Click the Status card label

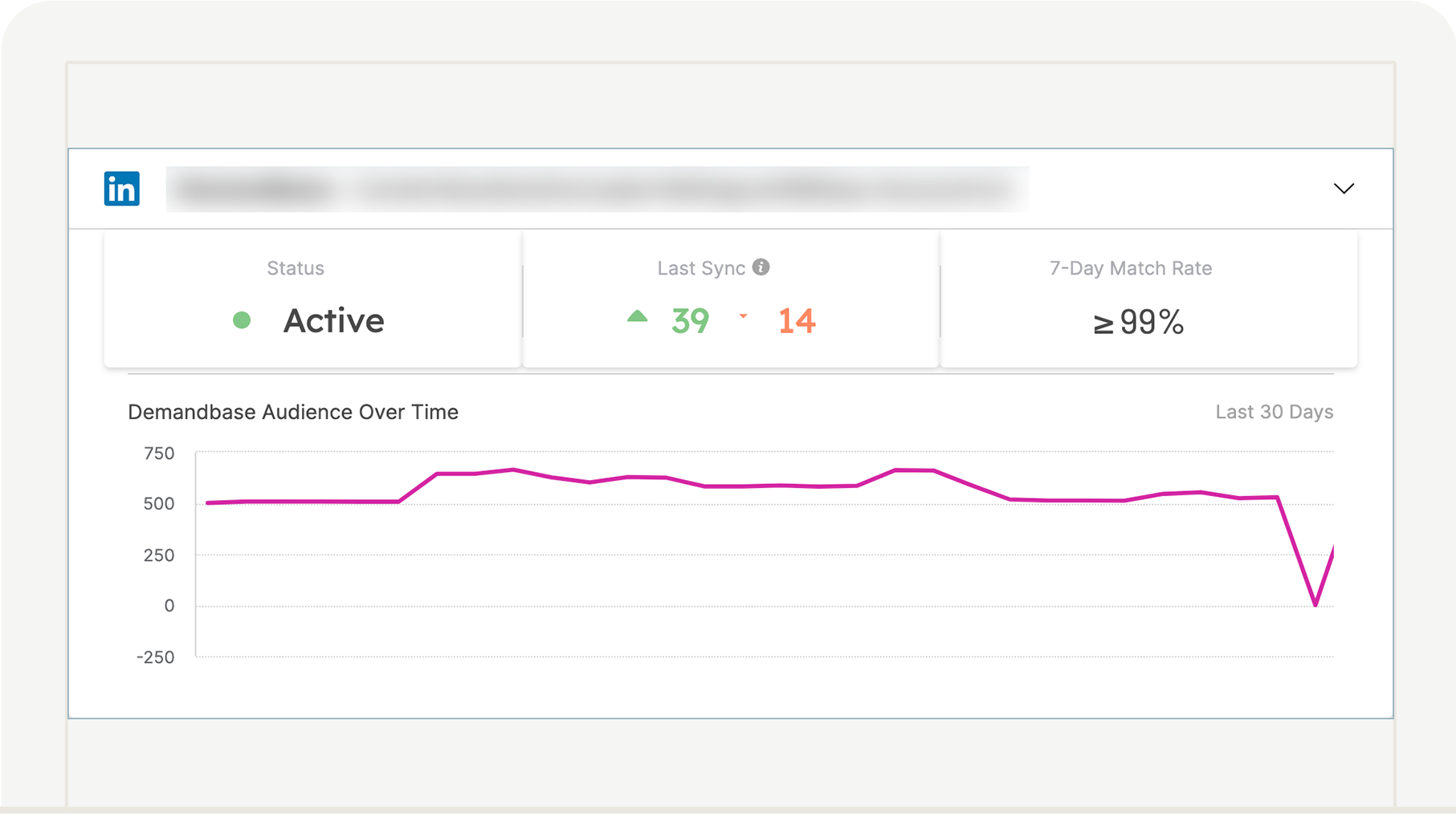pyautogui.click(x=296, y=268)
